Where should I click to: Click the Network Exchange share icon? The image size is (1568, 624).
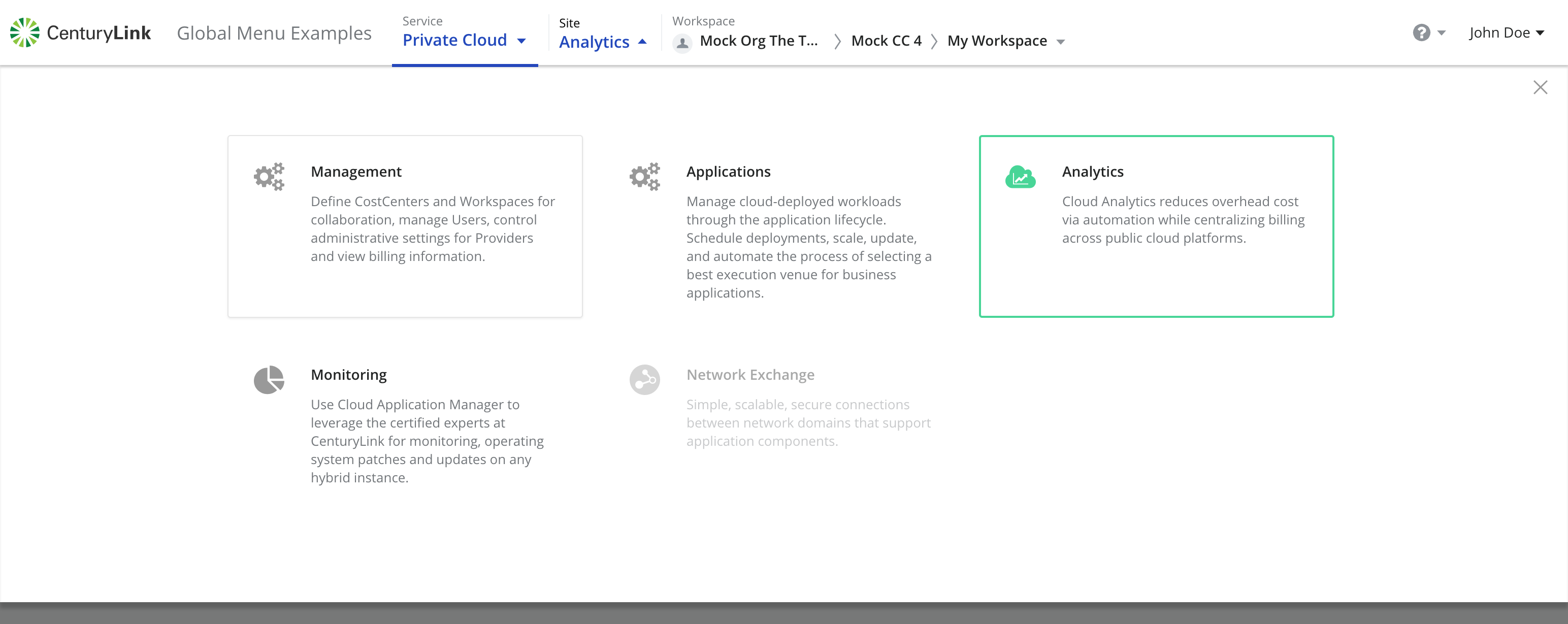644,380
